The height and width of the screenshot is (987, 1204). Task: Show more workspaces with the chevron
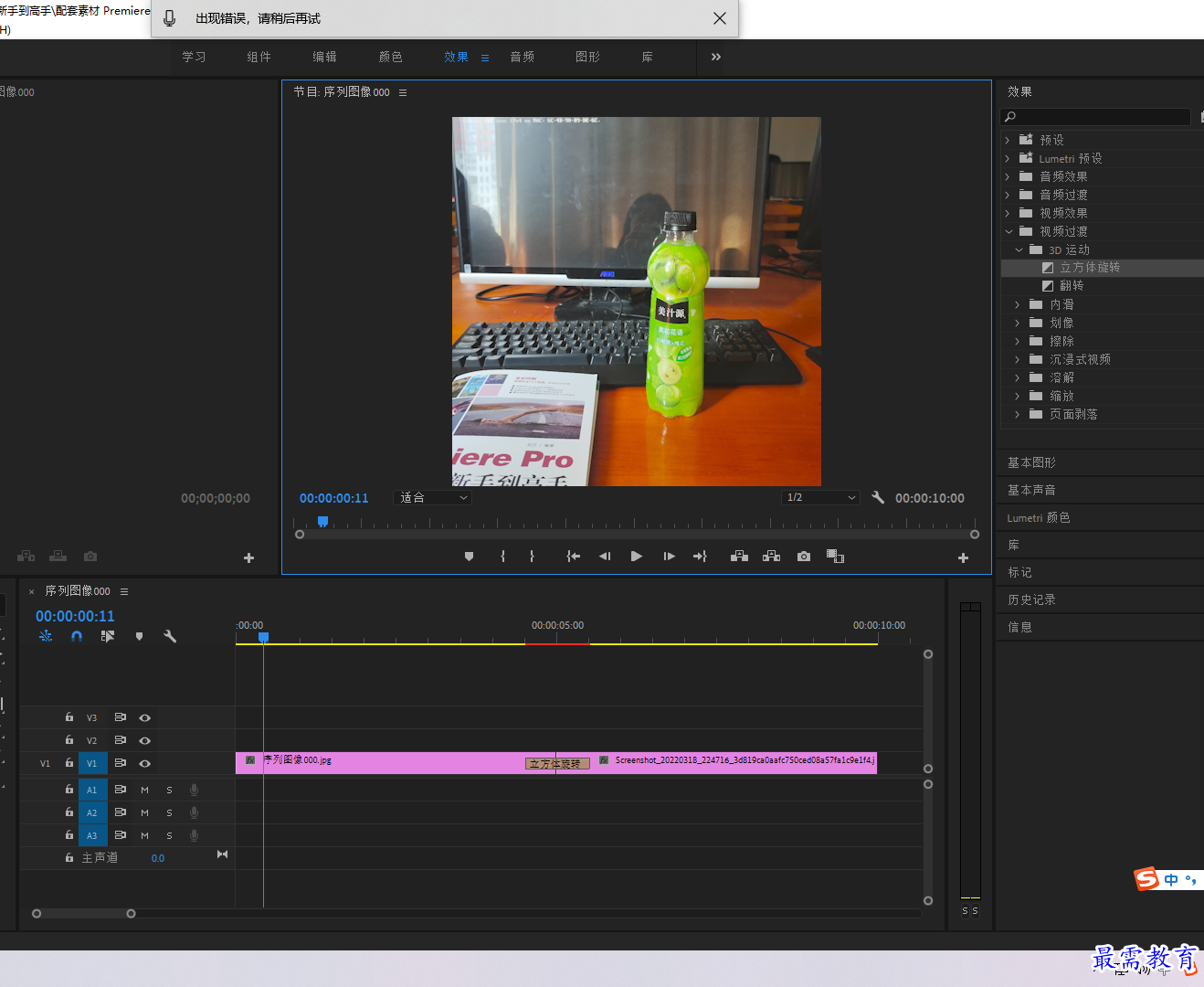[716, 57]
